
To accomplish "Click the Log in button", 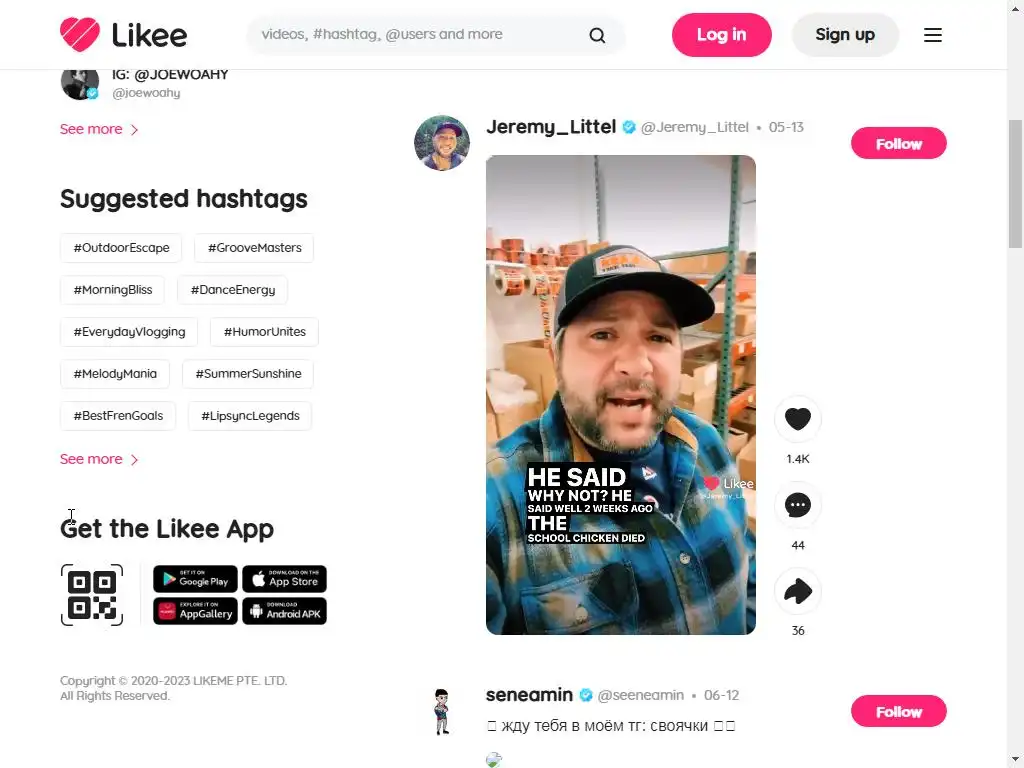I will (721, 35).
